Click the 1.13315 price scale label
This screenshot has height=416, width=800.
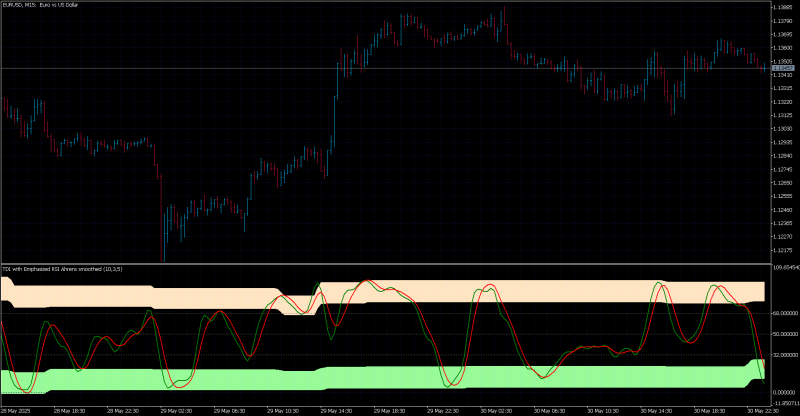pos(783,88)
